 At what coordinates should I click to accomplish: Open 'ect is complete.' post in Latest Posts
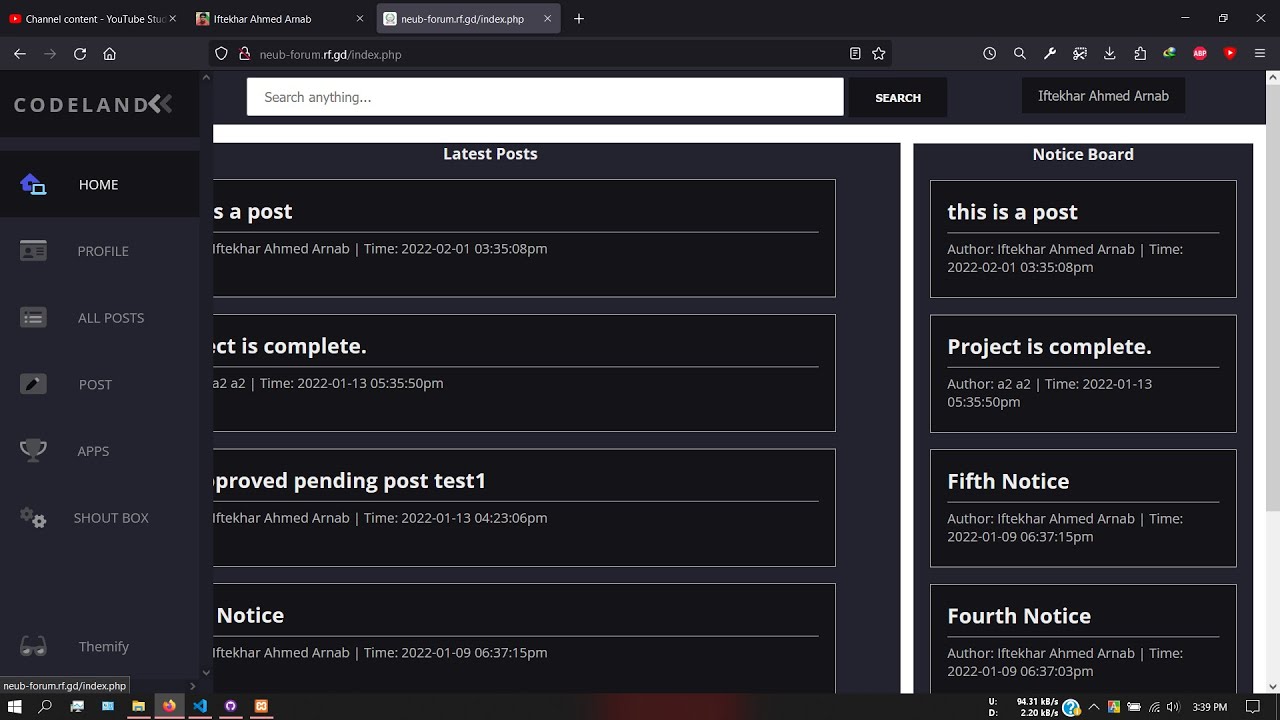pos(290,346)
